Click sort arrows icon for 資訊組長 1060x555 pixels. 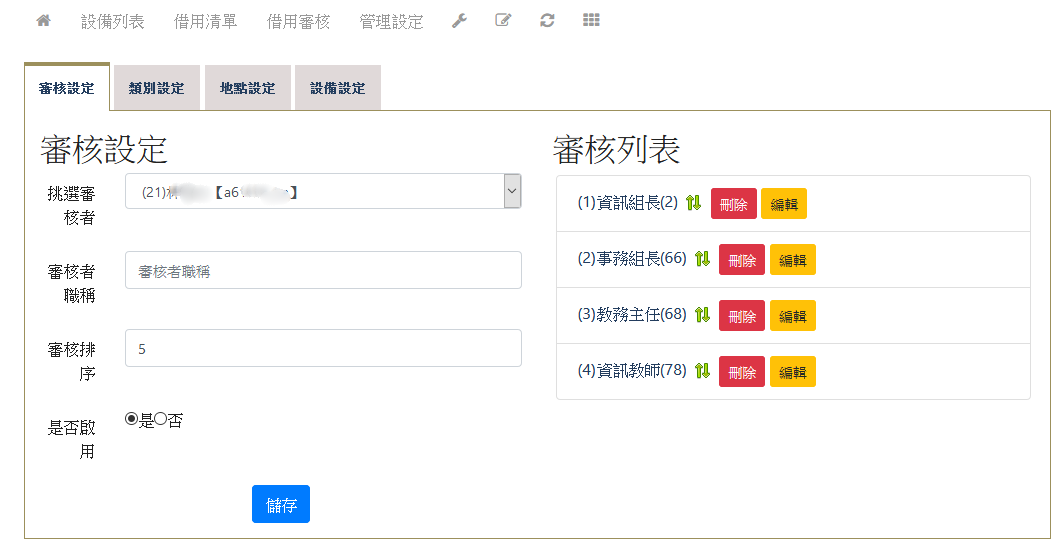pyautogui.click(x=694, y=204)
